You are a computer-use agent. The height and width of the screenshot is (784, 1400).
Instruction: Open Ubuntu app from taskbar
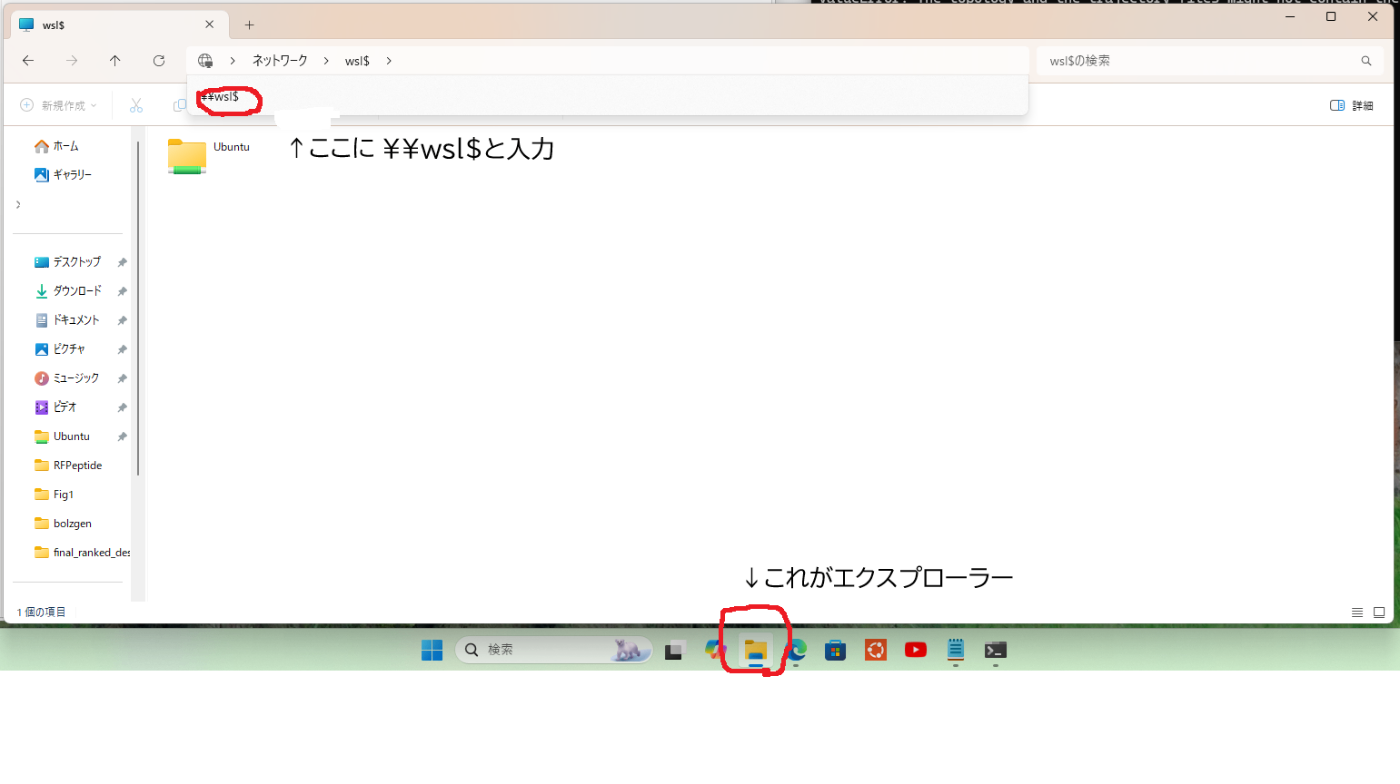coord(875,650)
